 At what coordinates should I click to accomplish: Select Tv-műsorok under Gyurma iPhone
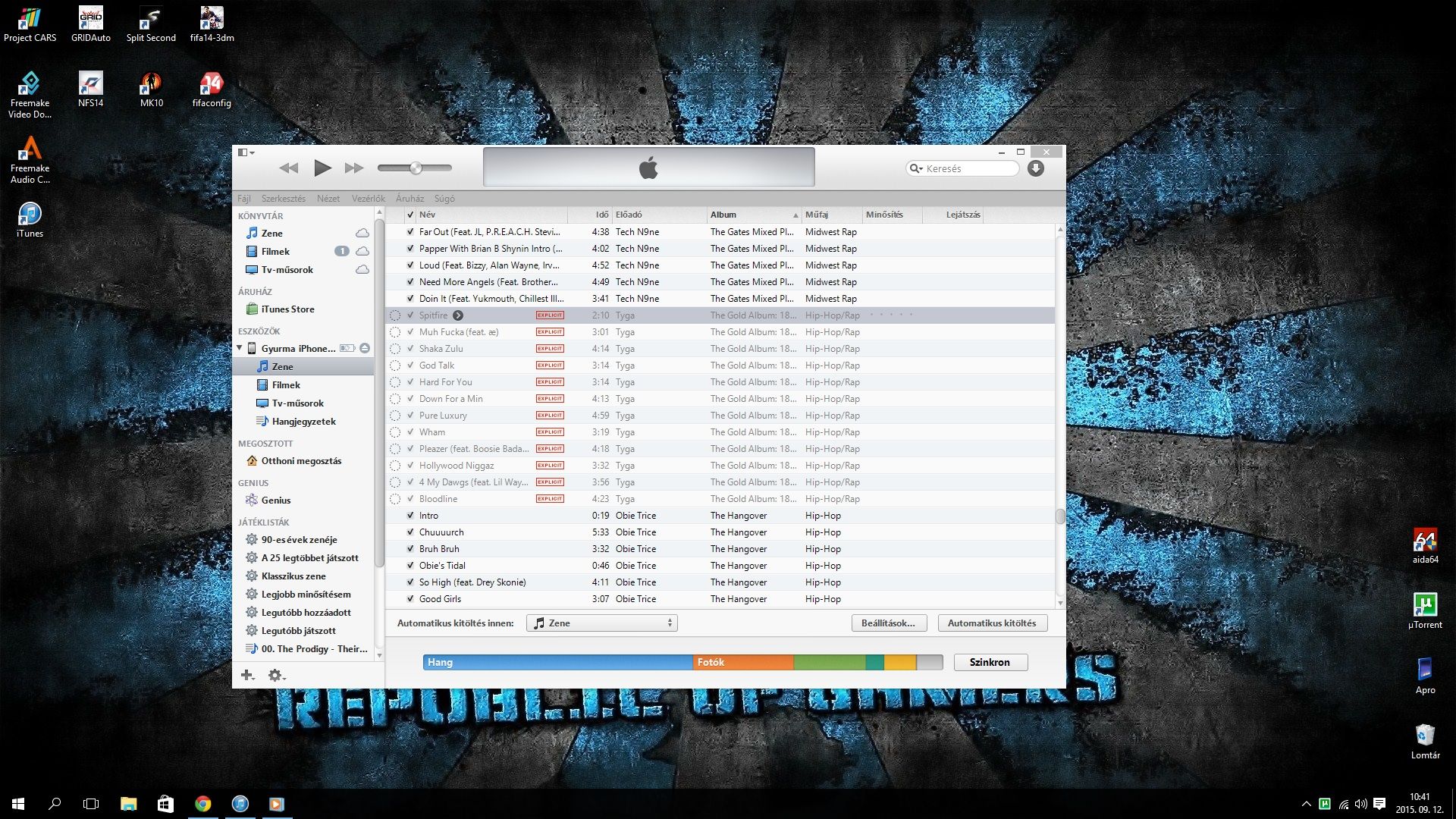pos(297,403)
